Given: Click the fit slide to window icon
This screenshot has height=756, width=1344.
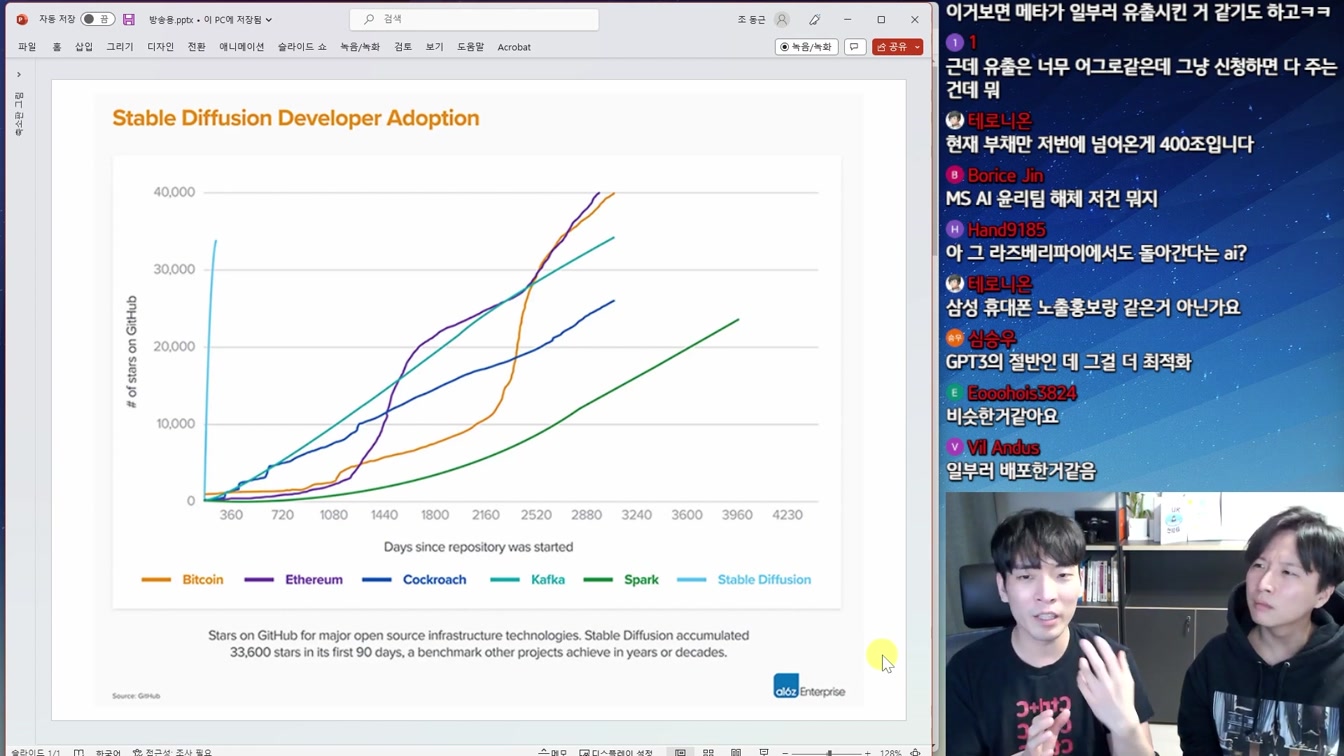Looking at the screenshot, I should click(x=915, y=752).
